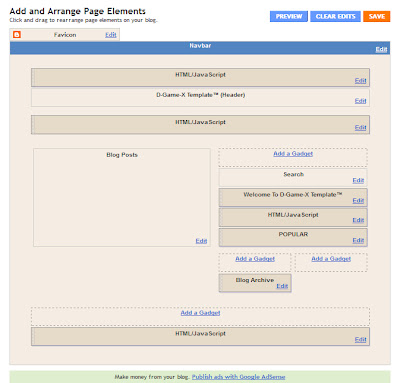Add a Gadget above the Search widget
Viewport: 400px width, 383px height.
tap(293, 154)
